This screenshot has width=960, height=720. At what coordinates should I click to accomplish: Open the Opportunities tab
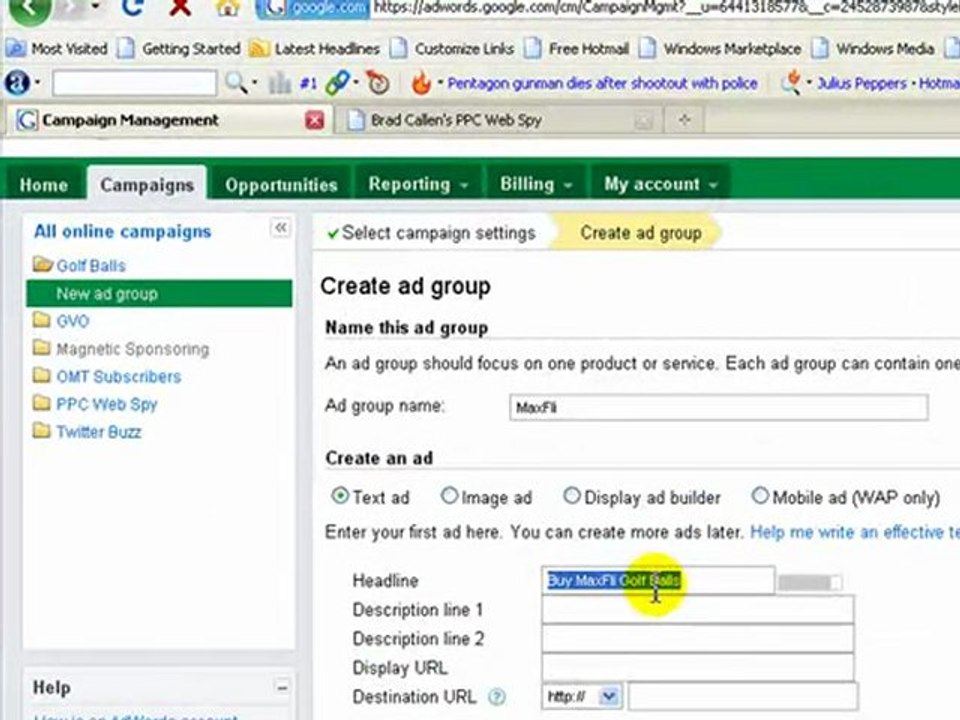point(281,184)
